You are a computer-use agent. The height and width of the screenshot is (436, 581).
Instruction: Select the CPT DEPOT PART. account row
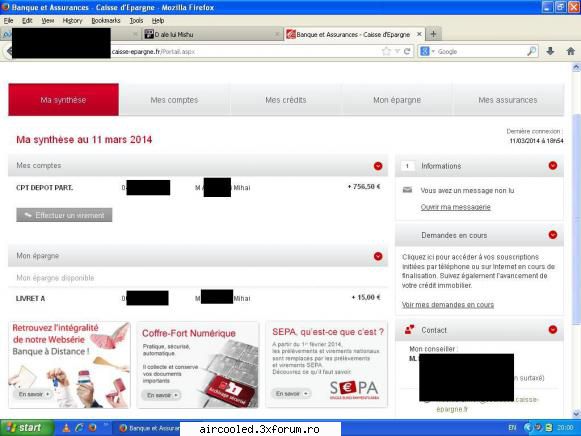point(198,187)
